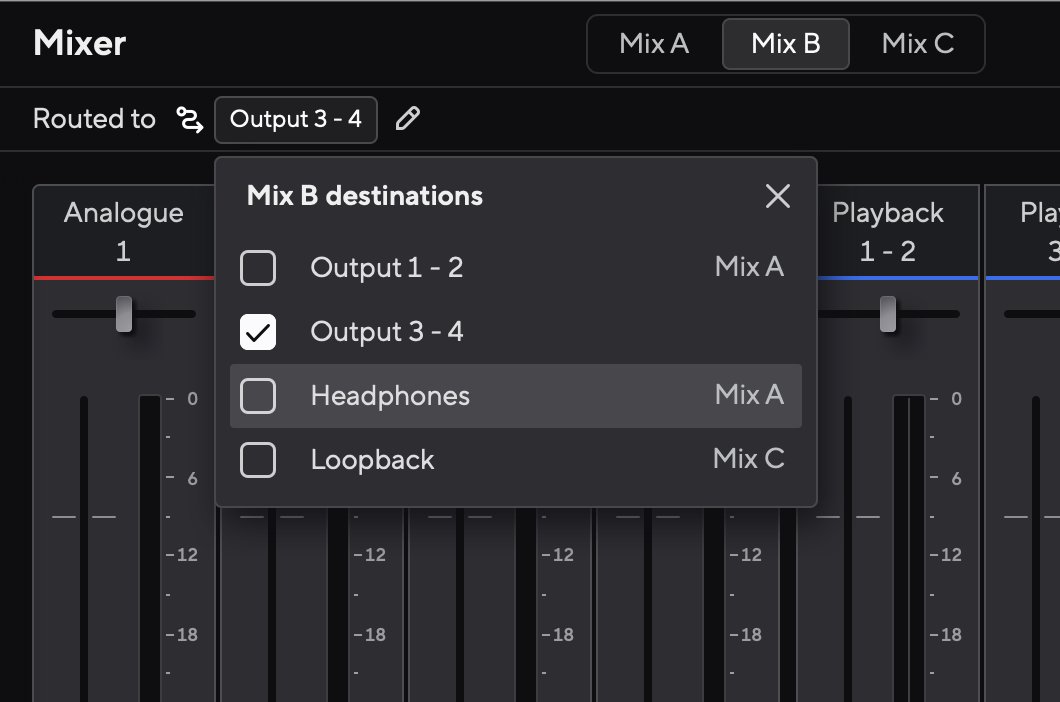Viewport: 1060px width, 702px height.
Task: Click the Output 3 - 4 destination label
Action: [x=387, y=332]
